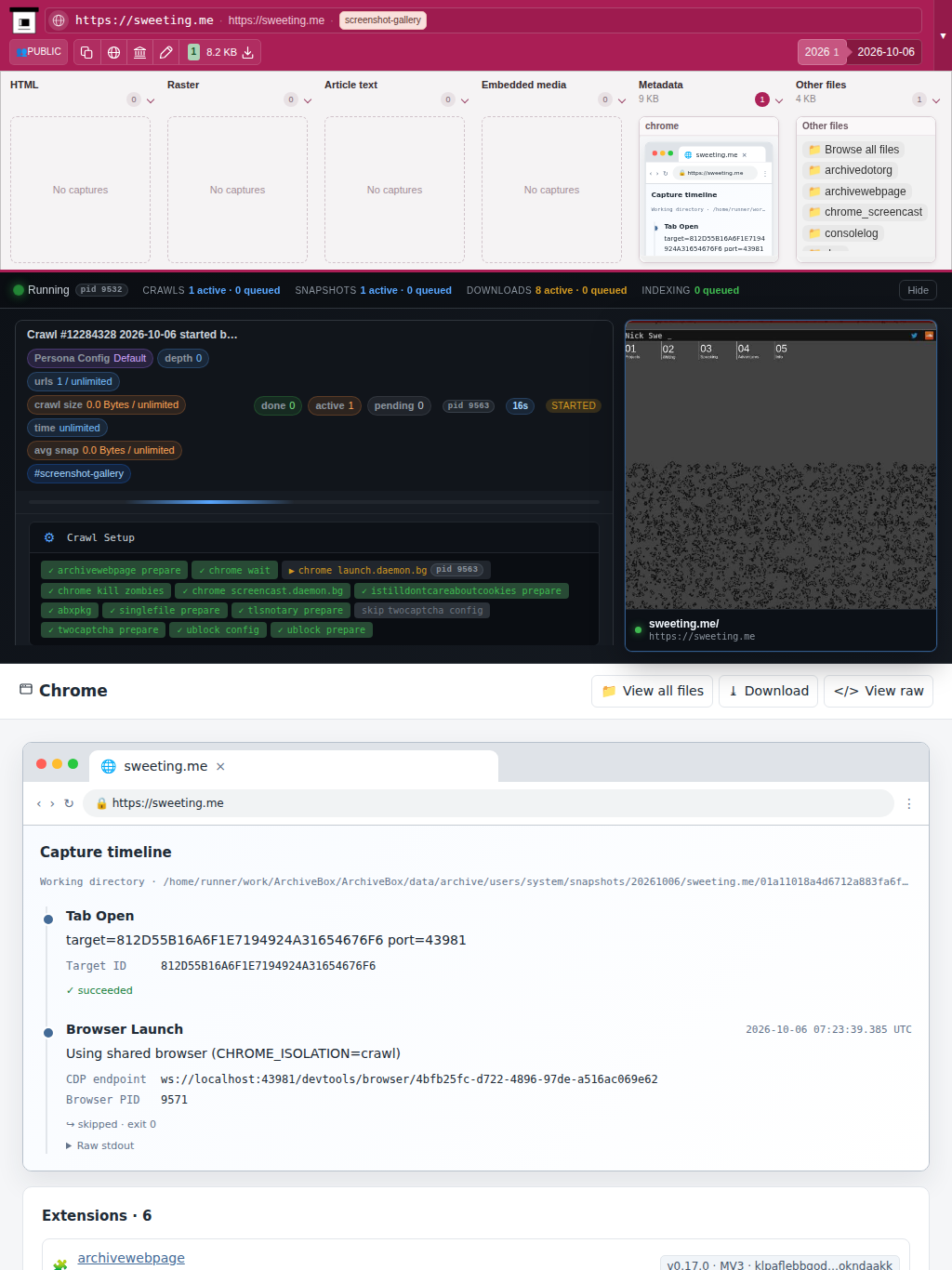
Task: Select the 2026-10-06 date snapshot
Action: pos(886,52)
